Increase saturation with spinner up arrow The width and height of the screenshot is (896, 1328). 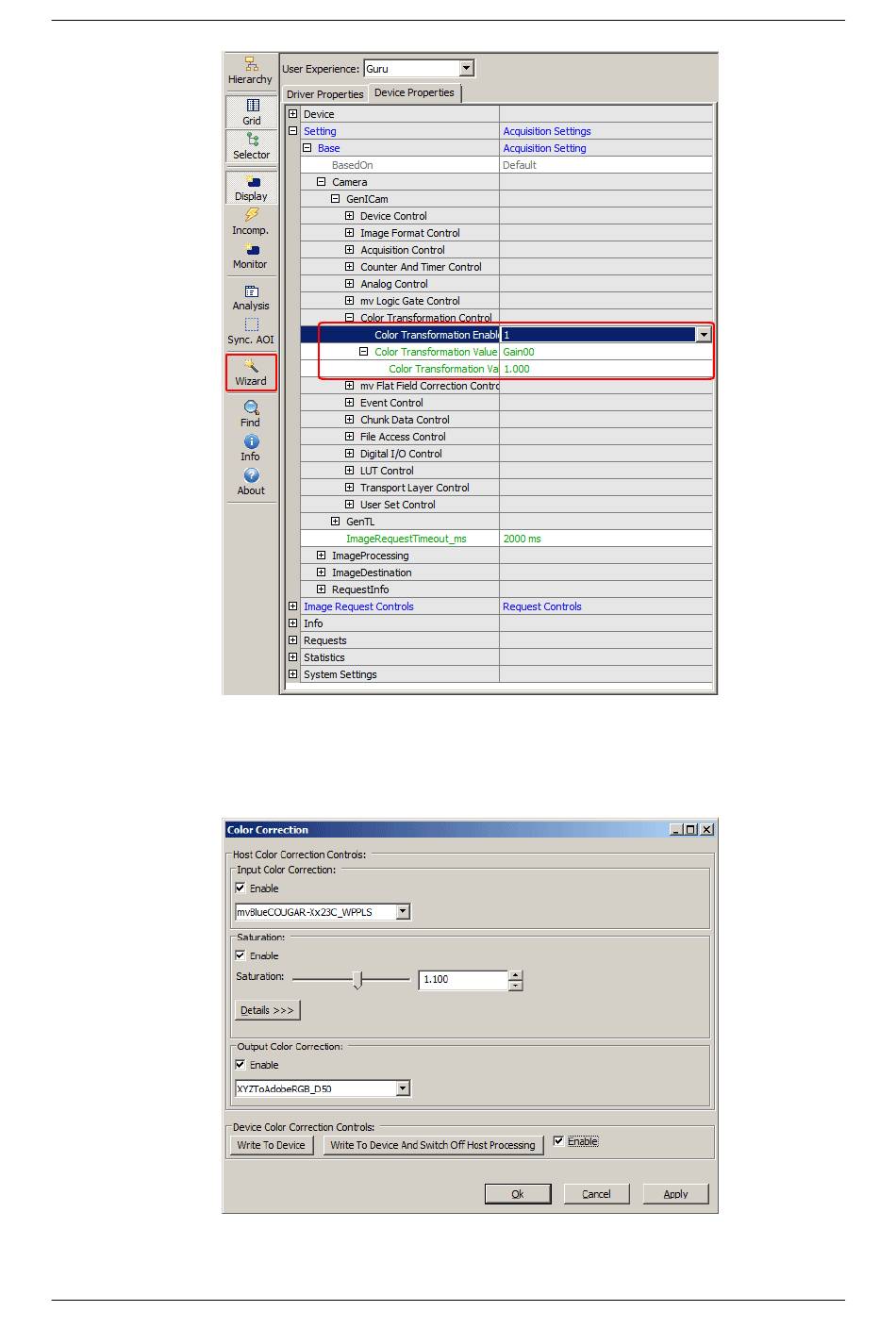tap(515, 975)
